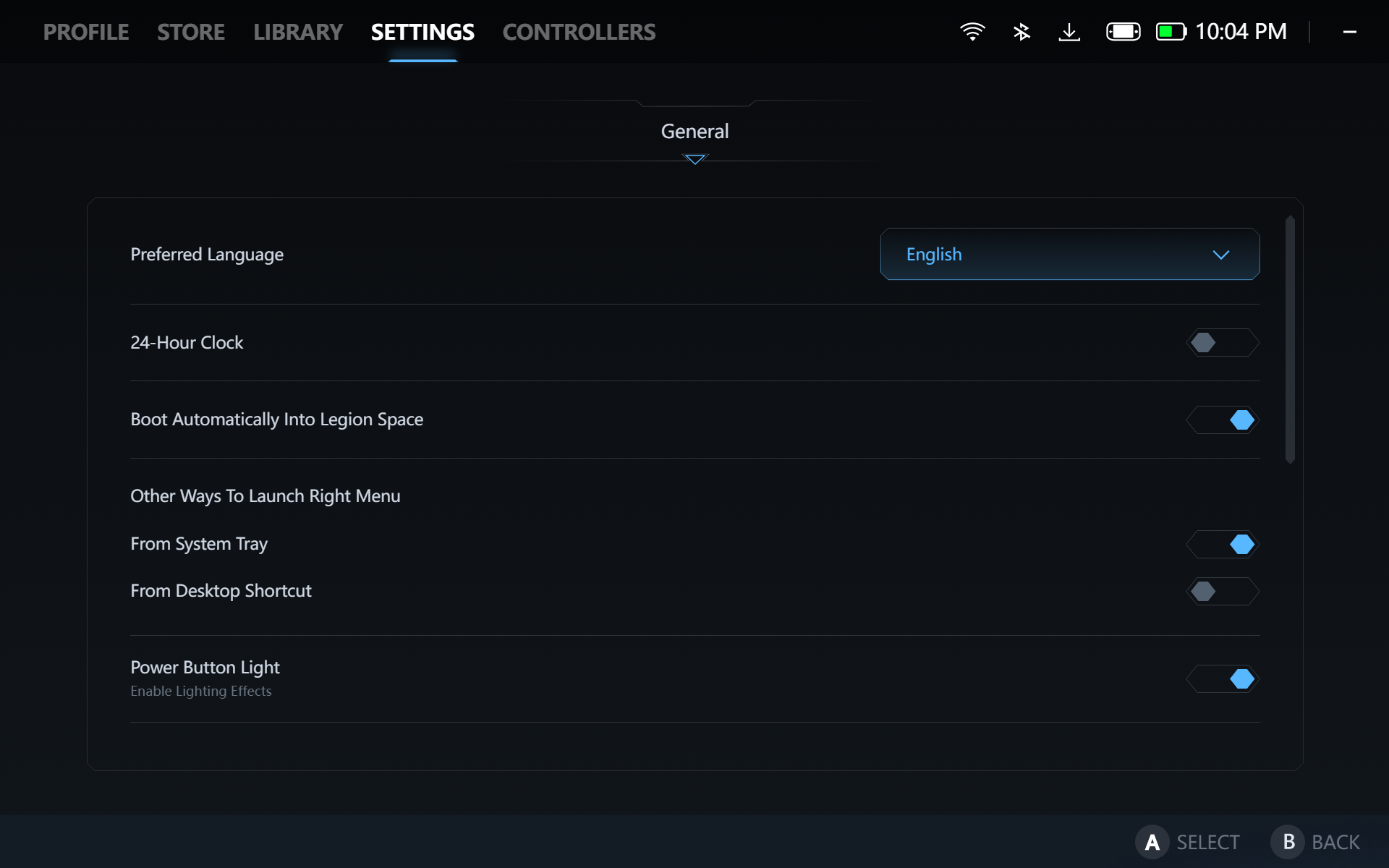Enable launching right menu From Desktop Shortcut
The height and width of the screenshot is (868, 1389).
pos(1223,591)
